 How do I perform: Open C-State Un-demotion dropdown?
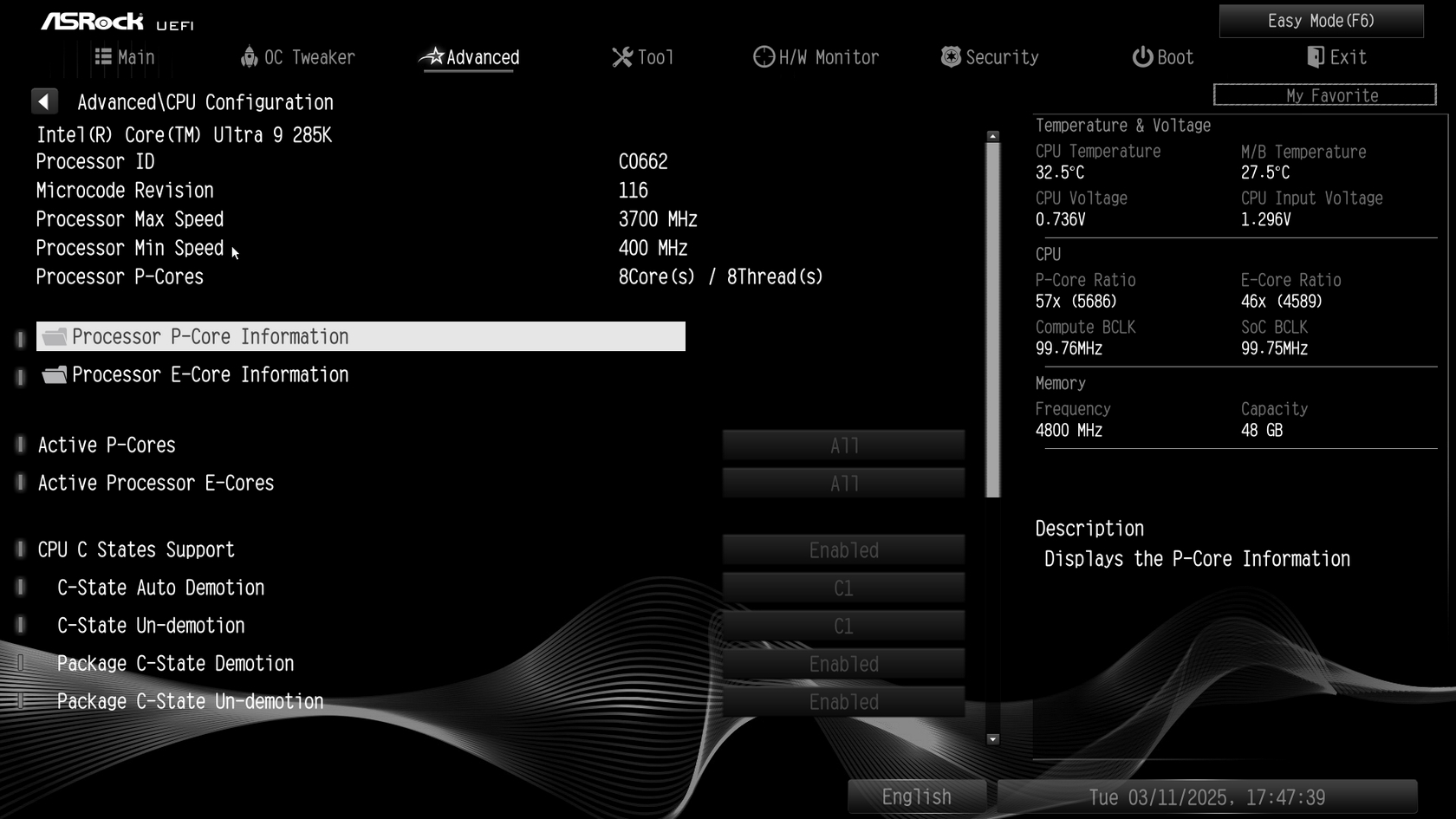[843, 627]
